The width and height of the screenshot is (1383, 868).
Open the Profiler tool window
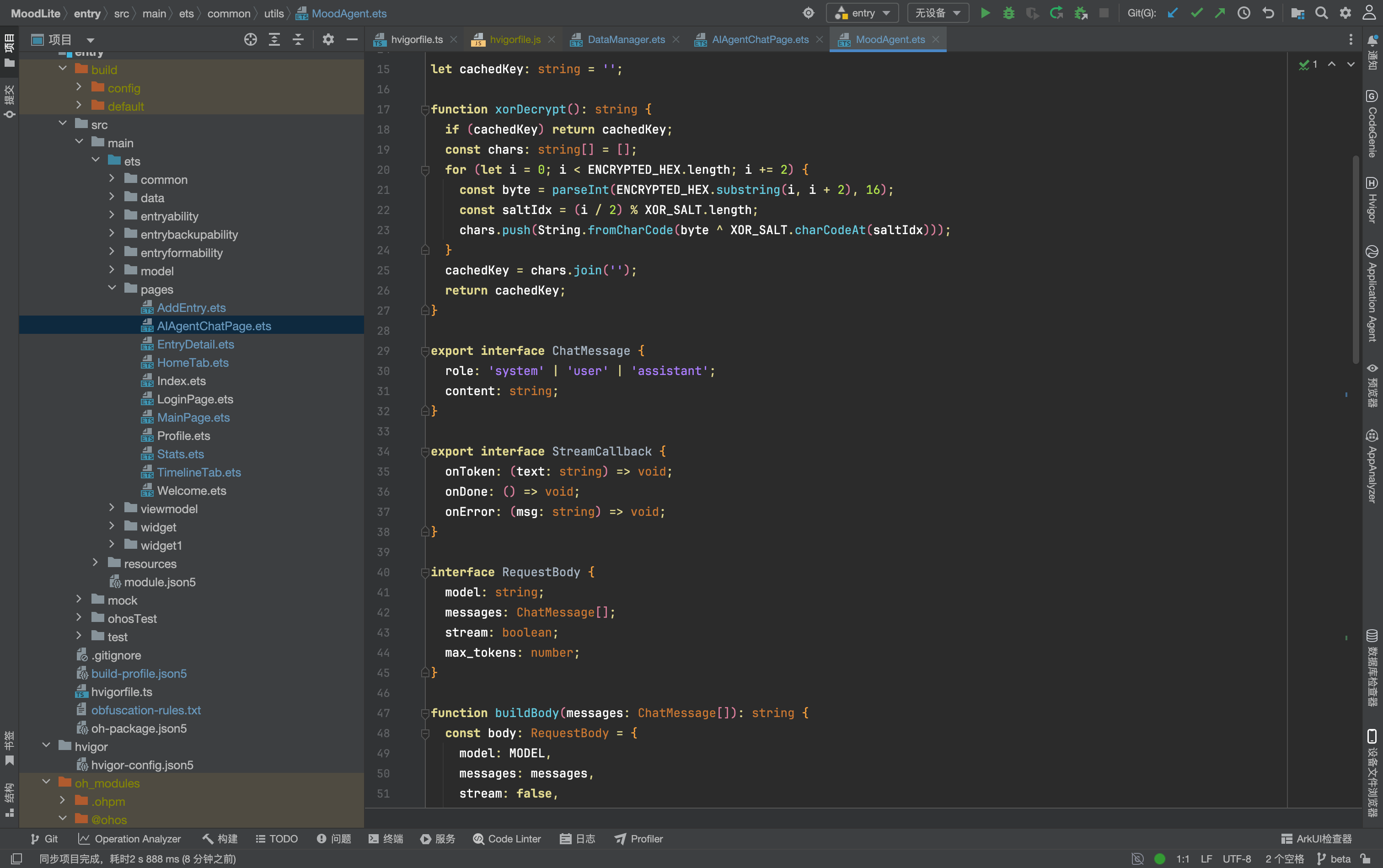tap(639, 839)
